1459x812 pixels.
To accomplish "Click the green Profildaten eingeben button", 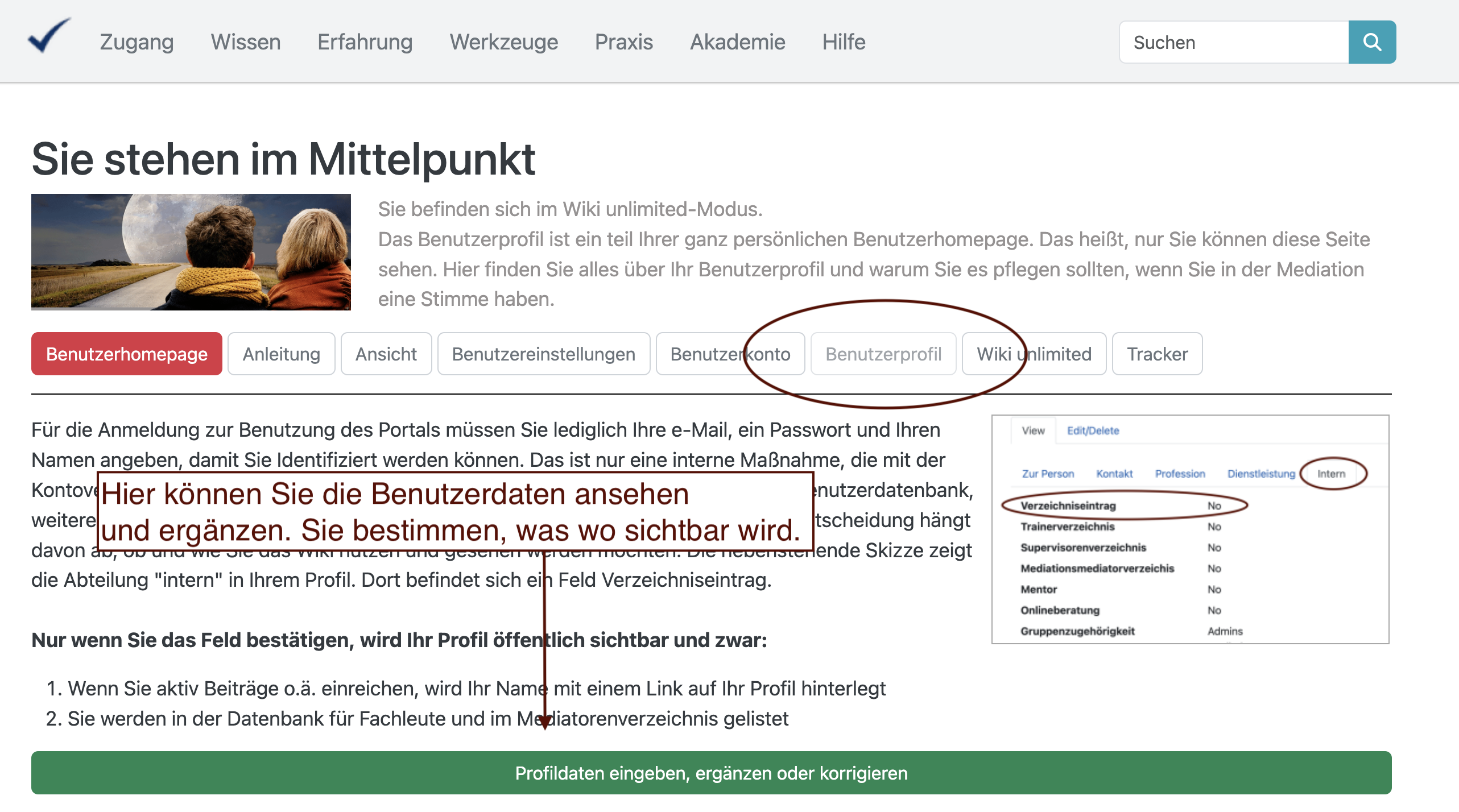I will 711,773.
